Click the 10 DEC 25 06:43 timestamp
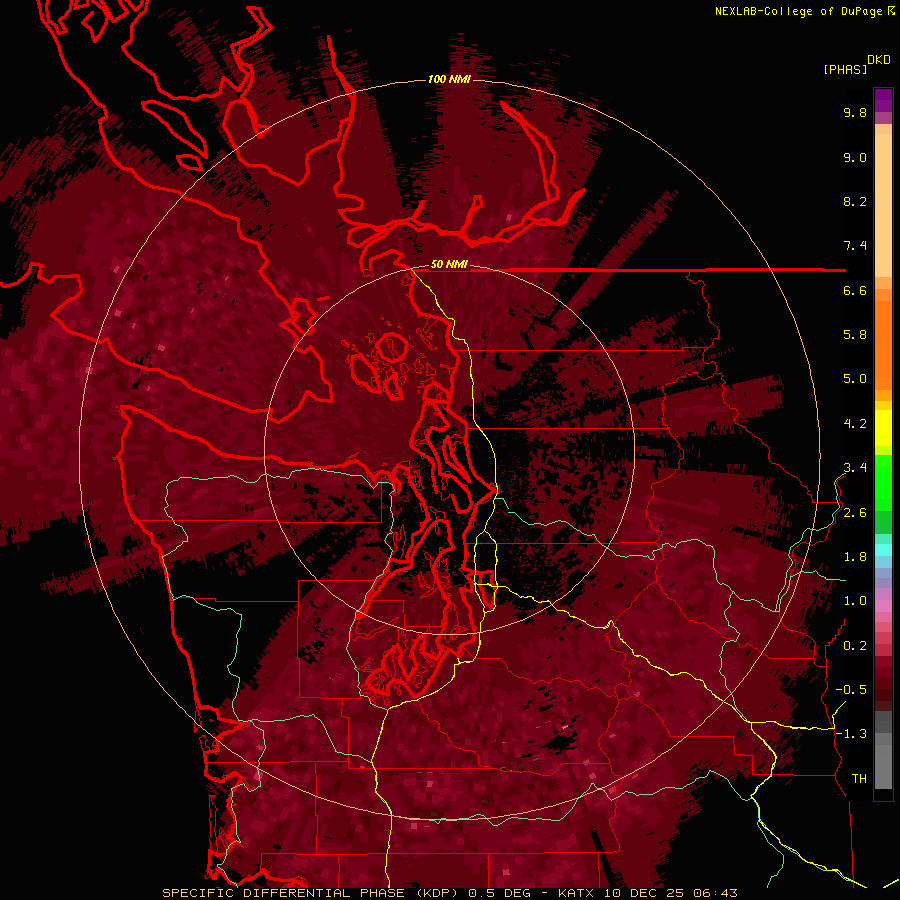The width and height of the screenshot is (900, 900). pos(670,893)
